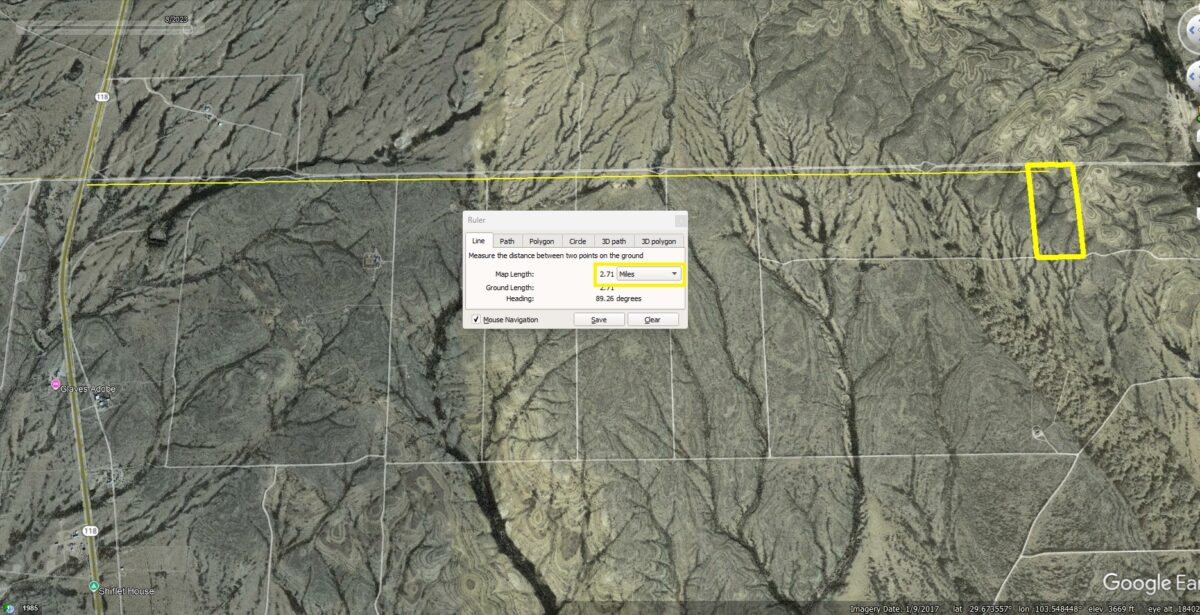Click the Google Earth logo watermark
The height and width of the screenshot is (615, 1200).
coord(1150,584)
